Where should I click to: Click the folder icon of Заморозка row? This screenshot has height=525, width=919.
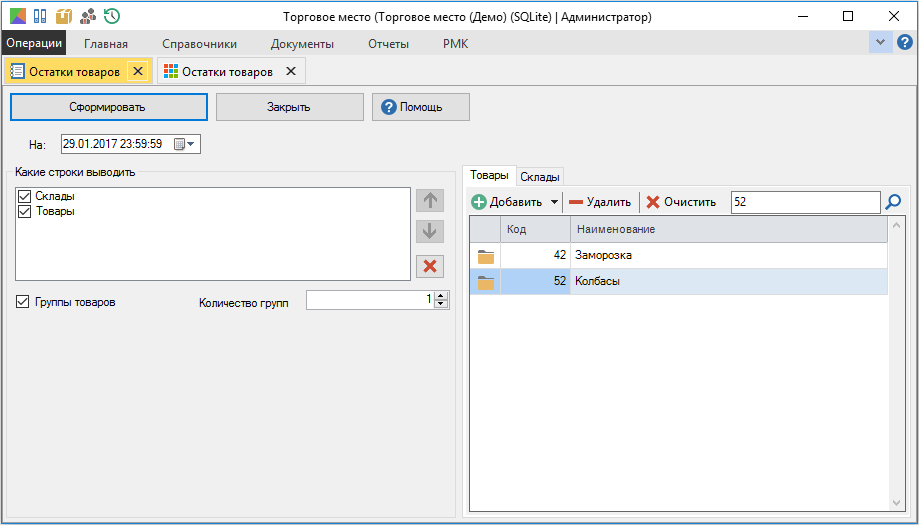click(486, 256)
